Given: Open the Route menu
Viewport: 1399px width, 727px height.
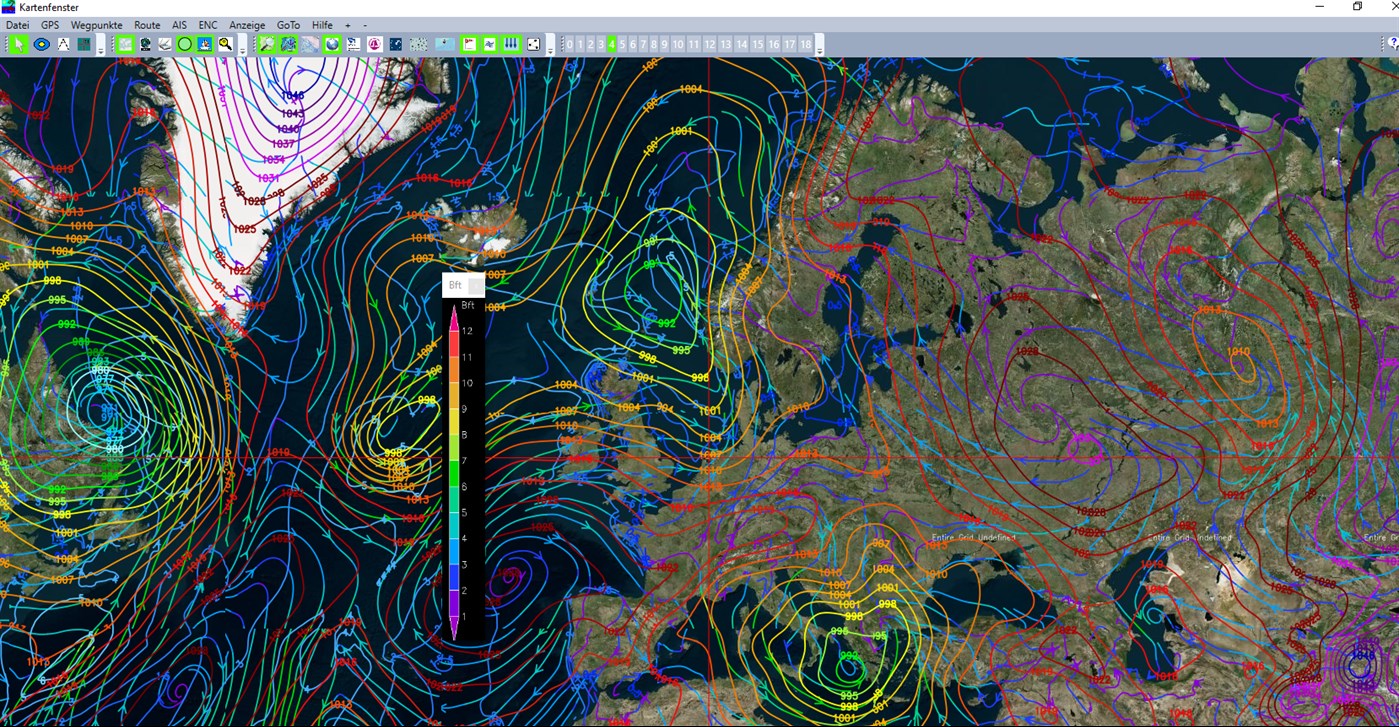Looking at the screenshot, I should (x=147, y=24).
